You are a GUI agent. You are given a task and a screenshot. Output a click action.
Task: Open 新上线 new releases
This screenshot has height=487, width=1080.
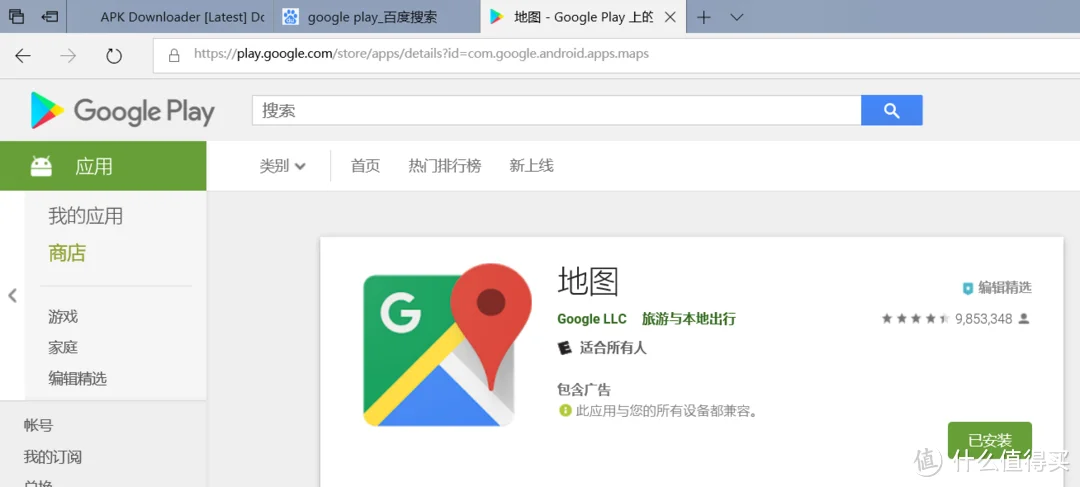point(531,166)
